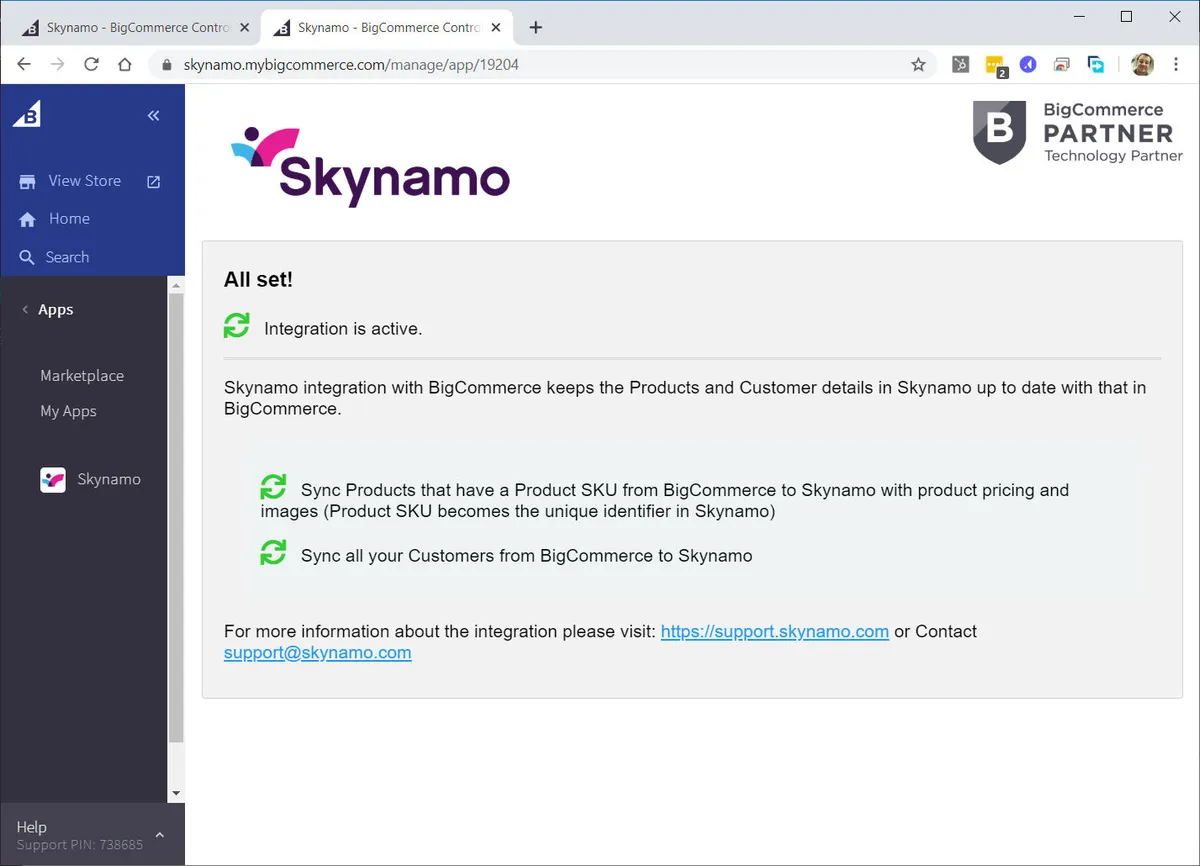The height and width of the screenshot is (866, 1200).
Task: Go back using the Apps chevron
Action: 25,310
